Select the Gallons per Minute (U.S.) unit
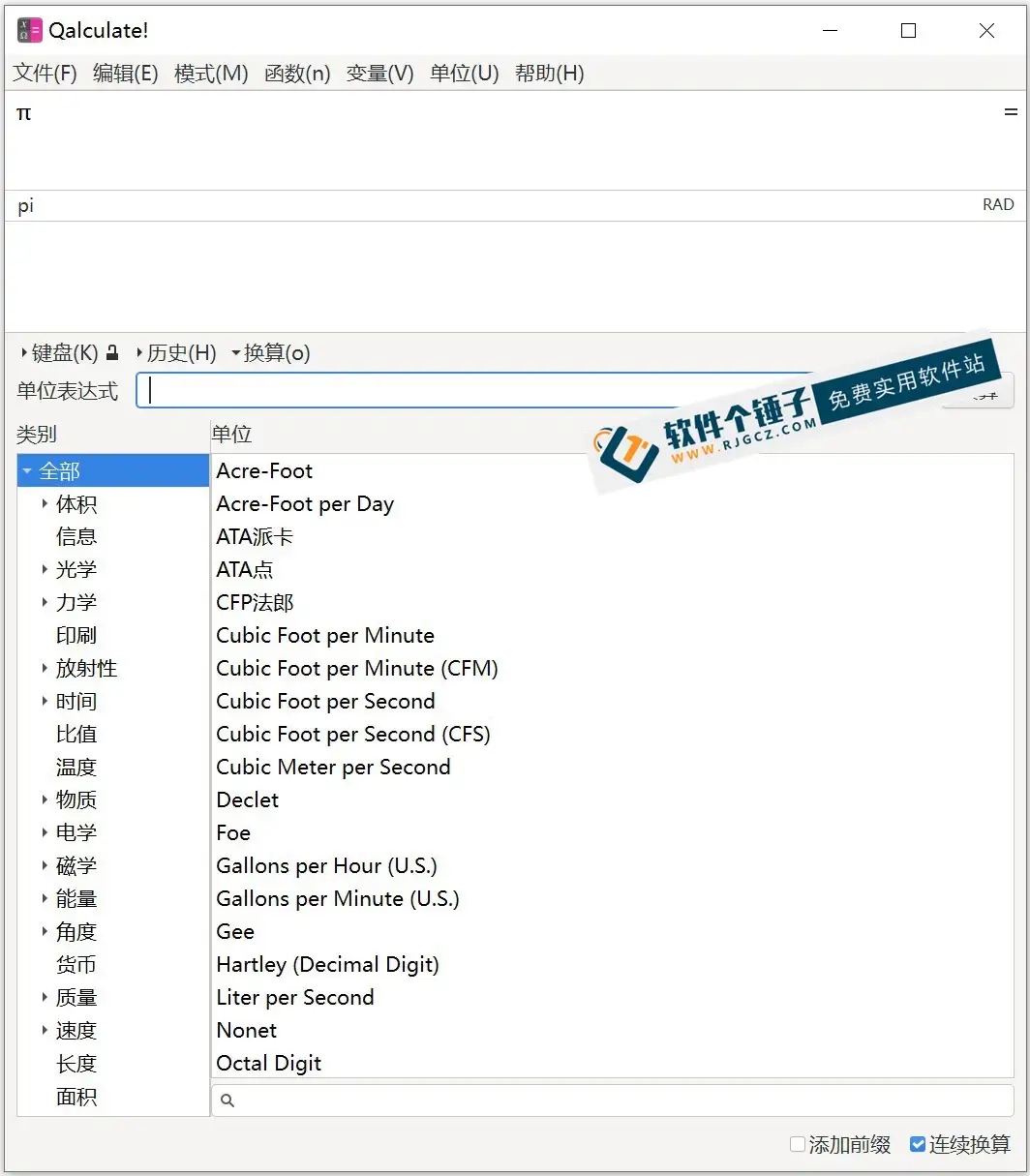 coord(613,899)
